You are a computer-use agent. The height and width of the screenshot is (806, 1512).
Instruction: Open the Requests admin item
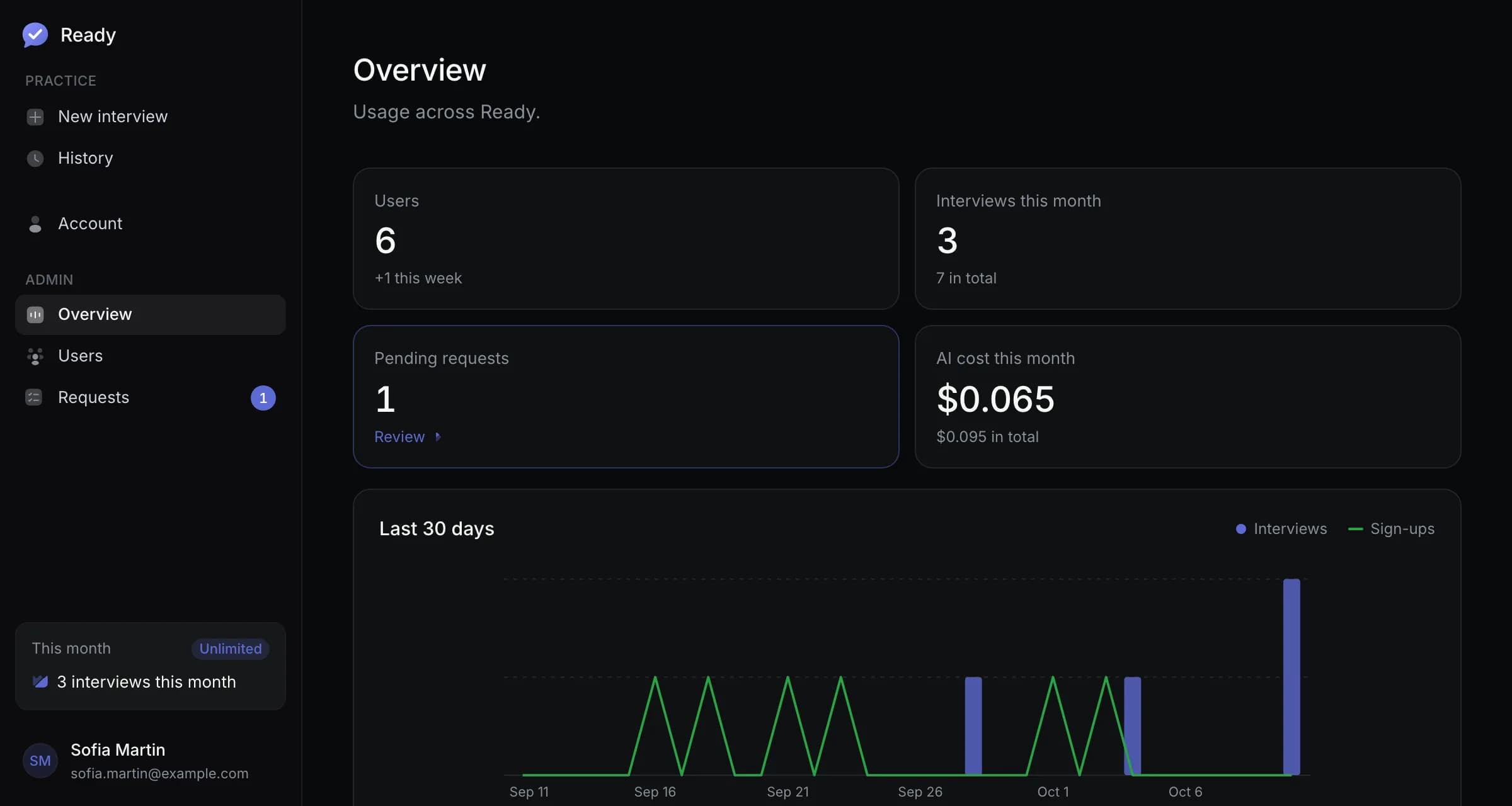151,397
